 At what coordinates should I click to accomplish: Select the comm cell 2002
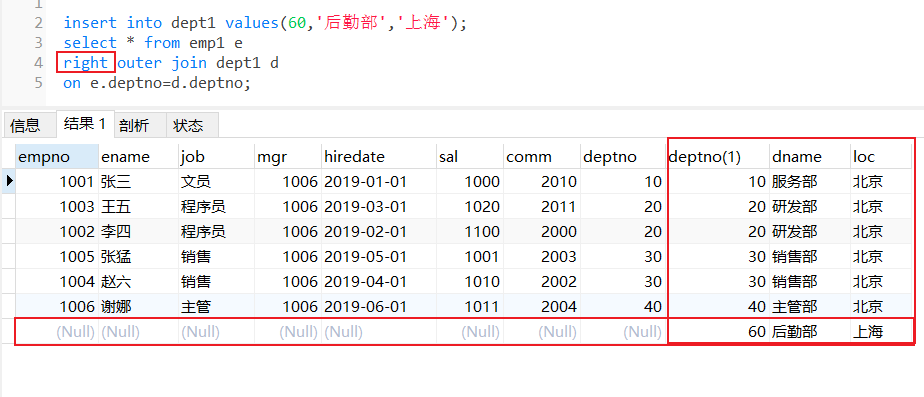[542, 282]
